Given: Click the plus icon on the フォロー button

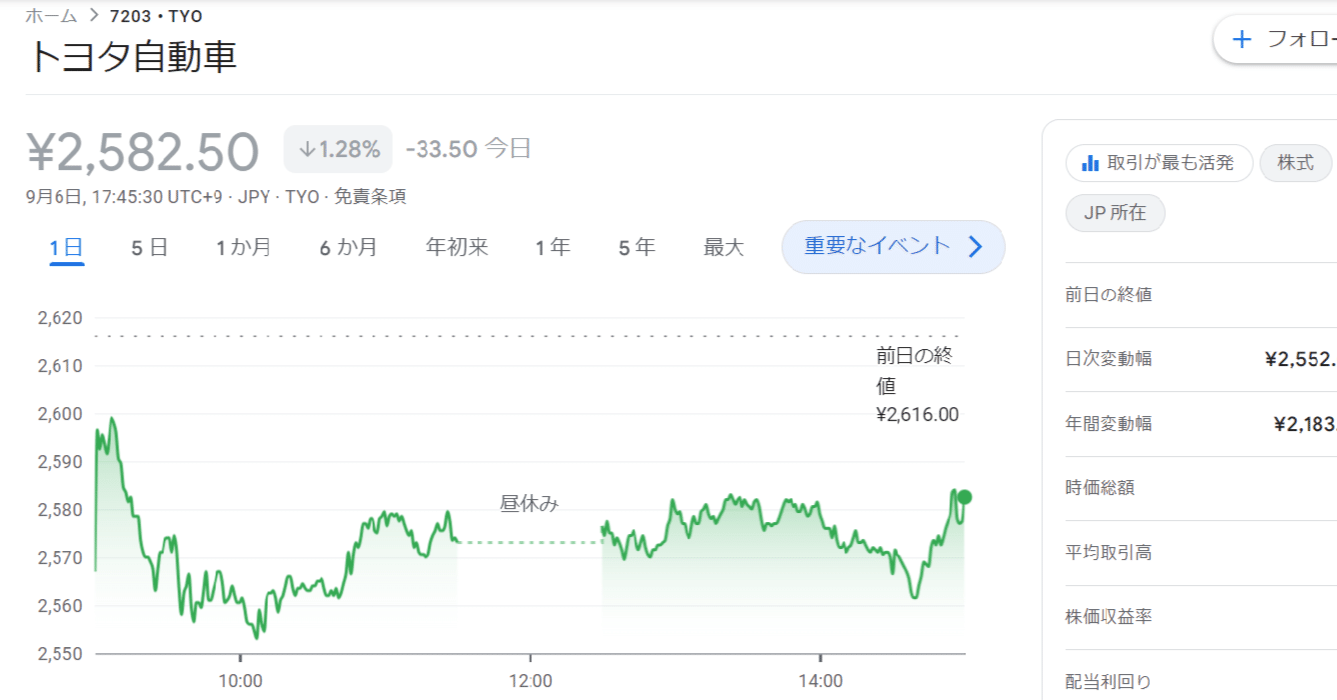Looking at the screenshot, I should (1241, 38).
